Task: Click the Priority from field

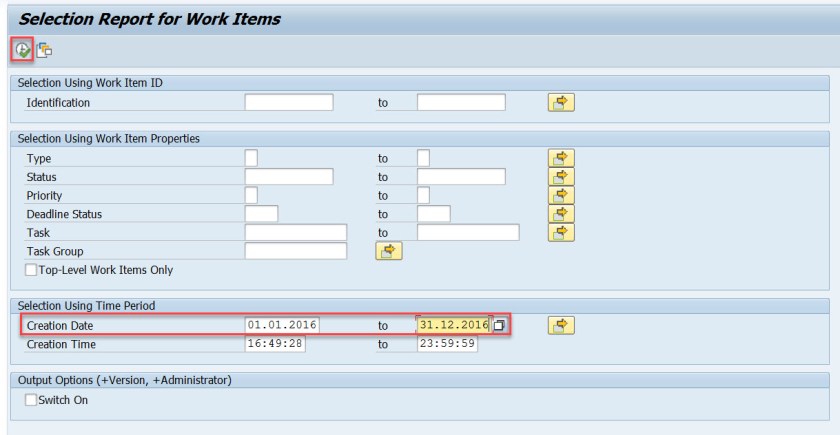Action: point(251,195)
